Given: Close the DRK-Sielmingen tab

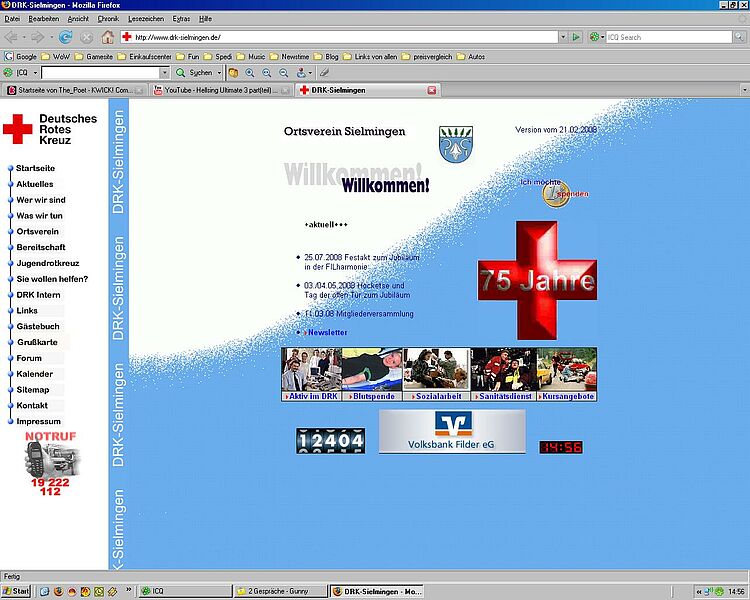Looking at the screenshot, I should point(432,90).
